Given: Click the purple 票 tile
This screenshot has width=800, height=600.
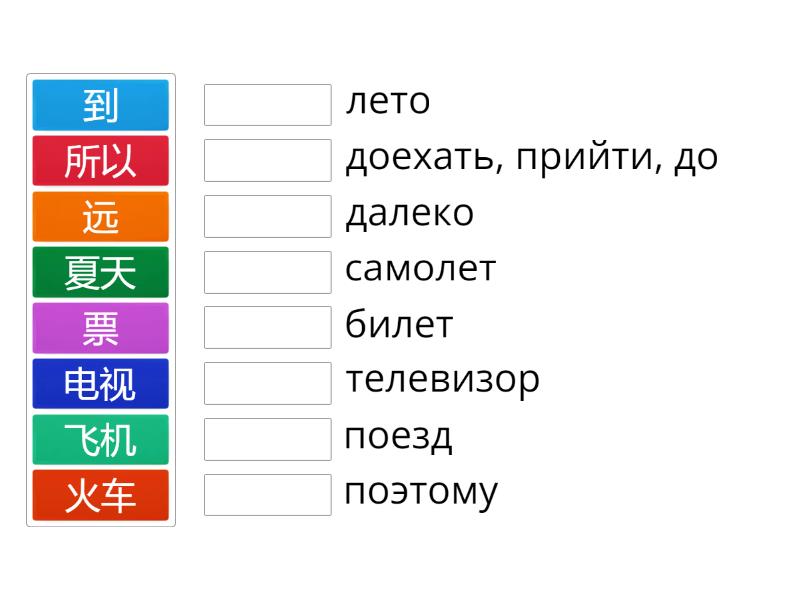Looking at the screenshot, I should pos(101,328).
